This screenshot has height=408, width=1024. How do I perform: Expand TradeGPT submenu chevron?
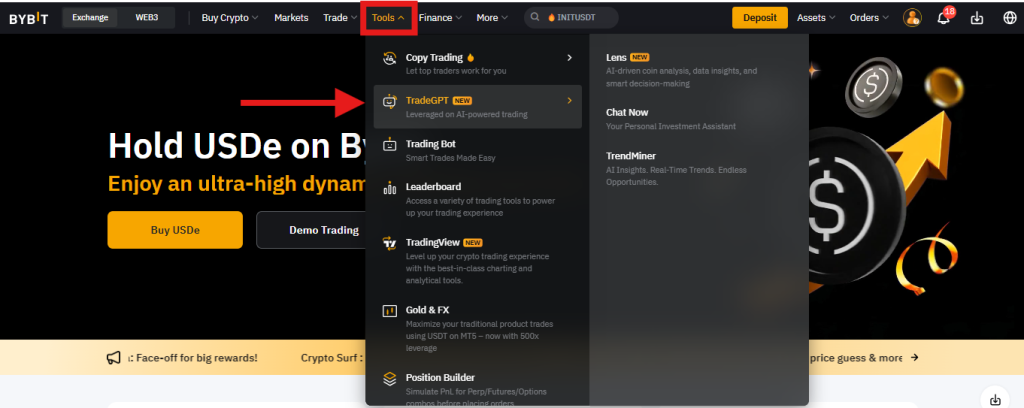tap(569, 101)
